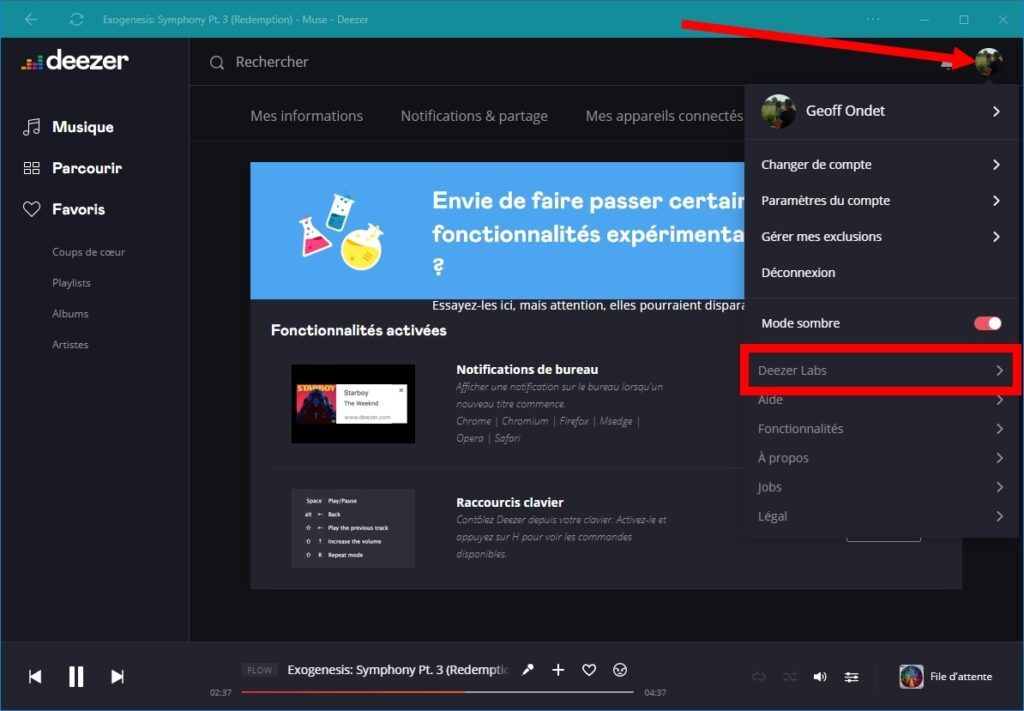The image size is (1024, 711).
Task: Switch to Notifications & partage tab
Action: coord(474,116)
